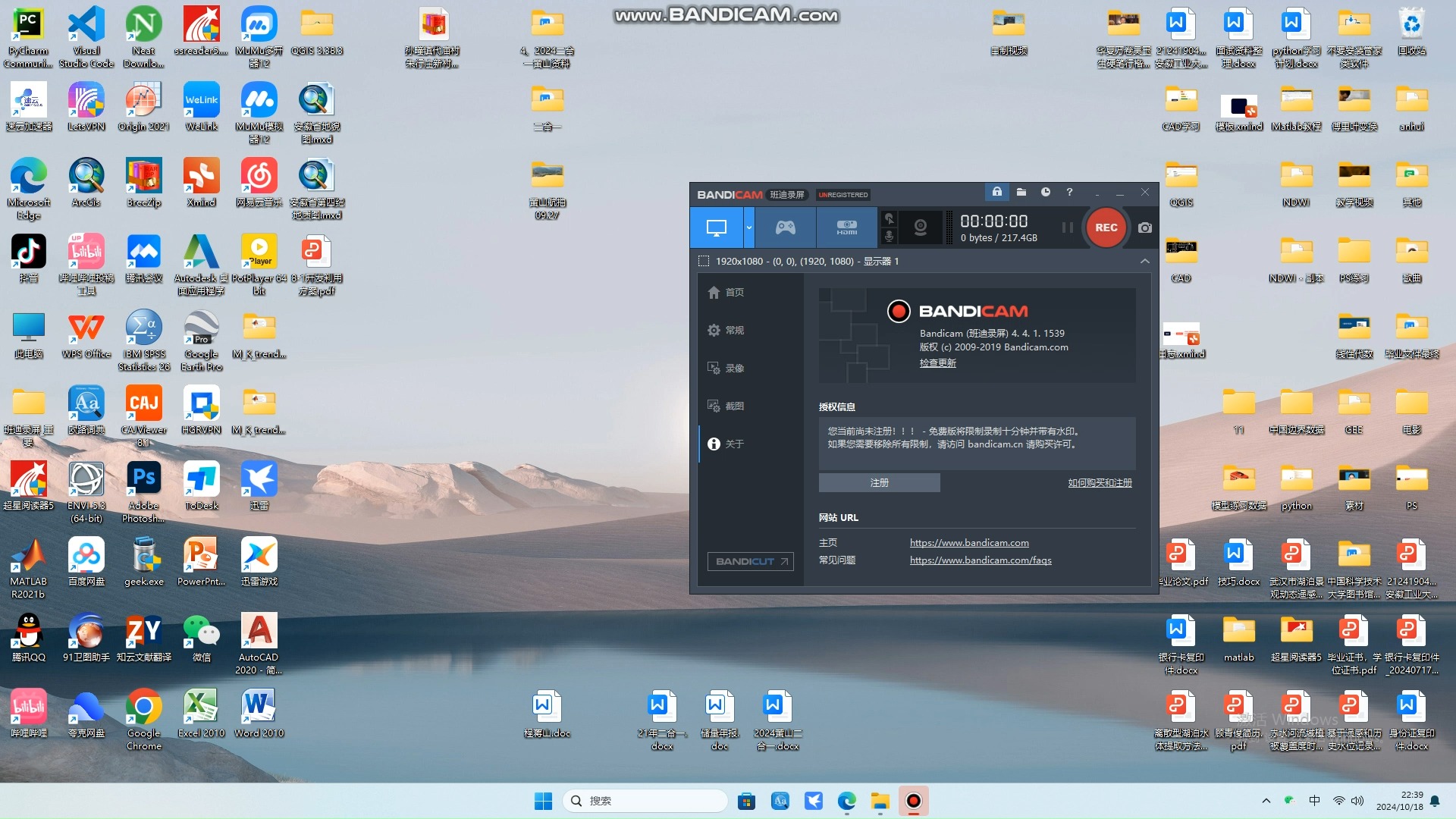
Task: Select the 腾讯QQ desktop icon
Action: coord(28,637)
